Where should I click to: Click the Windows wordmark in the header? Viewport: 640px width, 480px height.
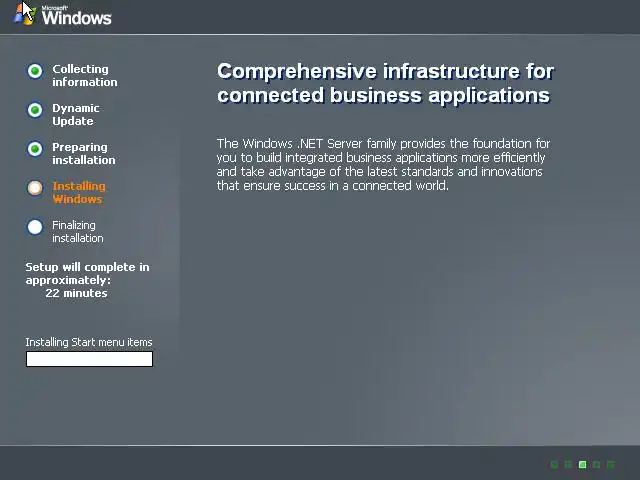click(x=76, y=17)
